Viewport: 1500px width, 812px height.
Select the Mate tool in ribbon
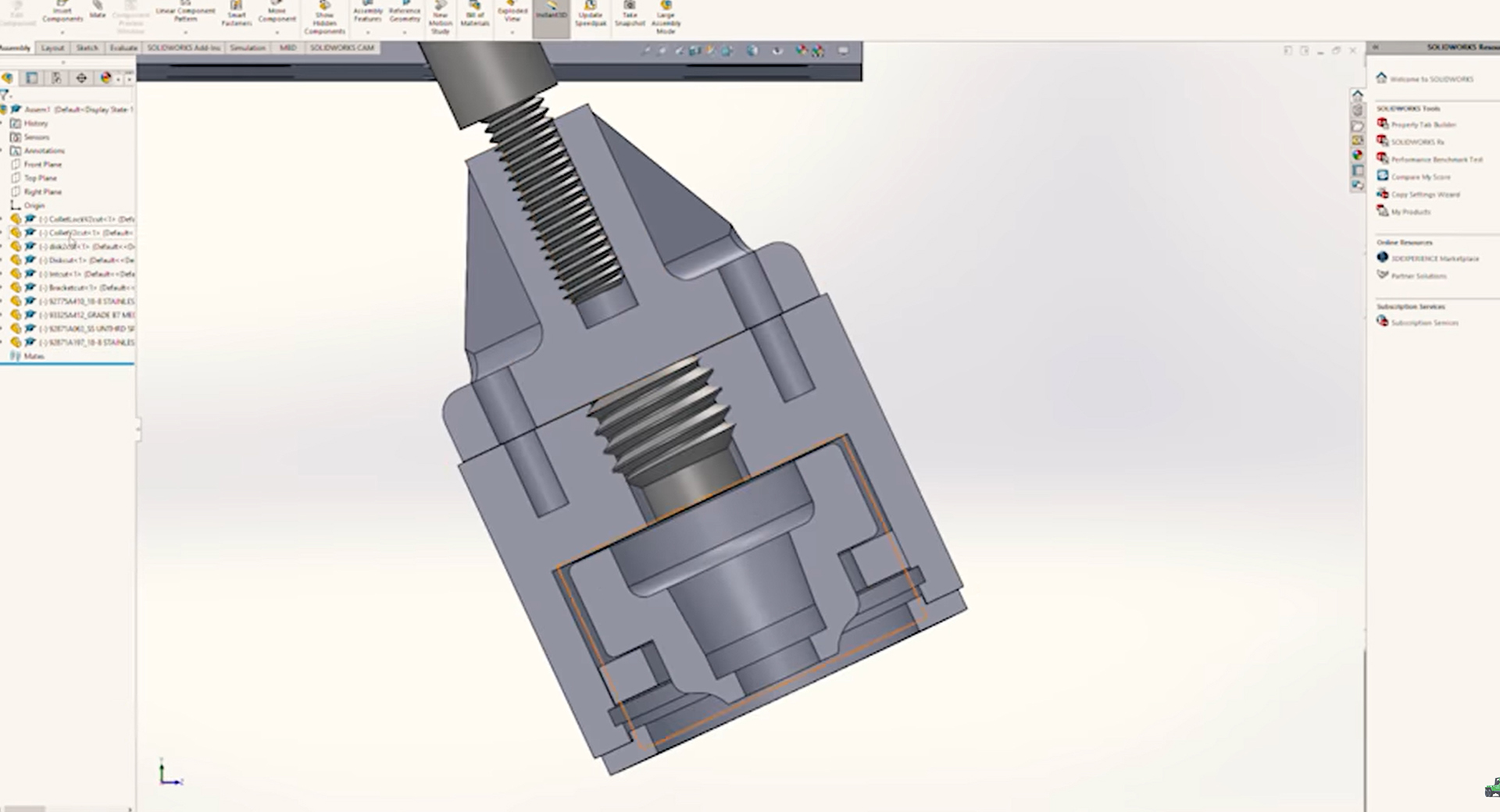point(98,11)
